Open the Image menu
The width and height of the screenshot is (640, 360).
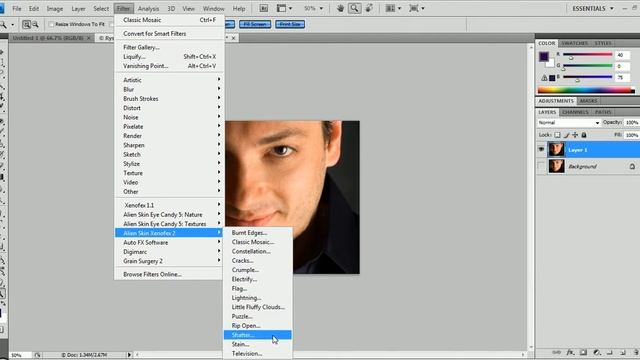coord(55,8)
